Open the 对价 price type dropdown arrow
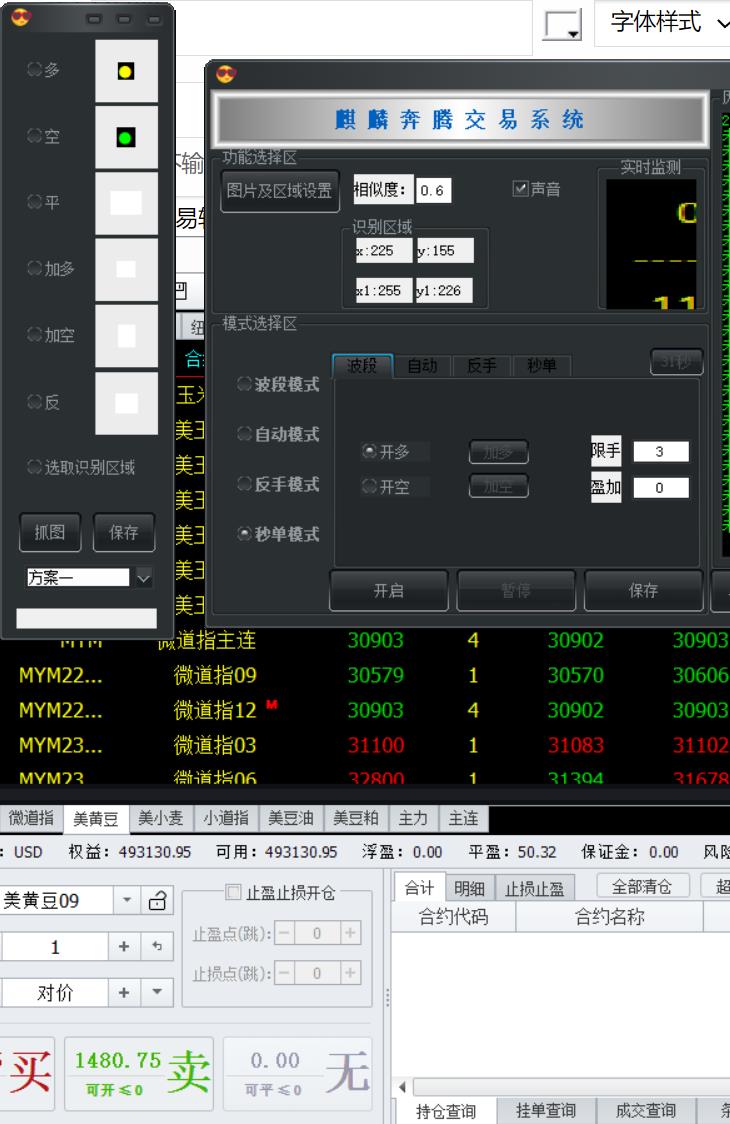 (x=156, y=993)
